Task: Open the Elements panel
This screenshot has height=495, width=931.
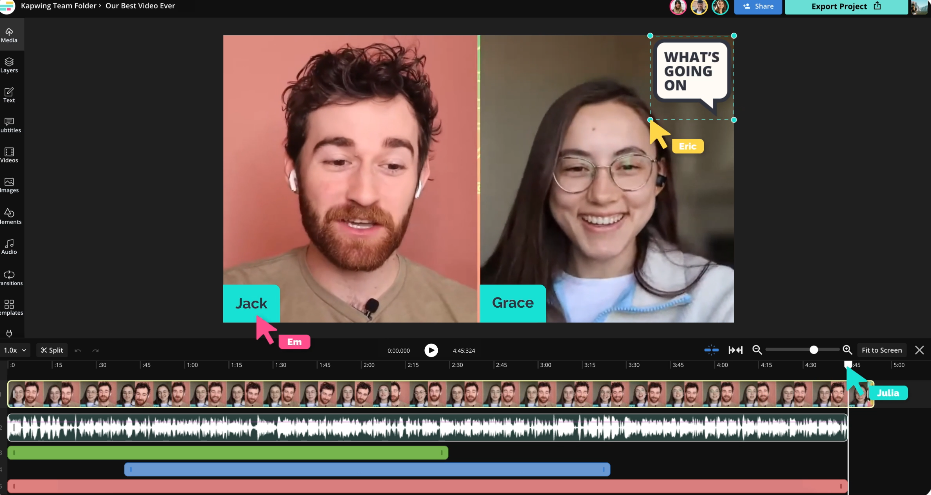Action: tap(9, 215)
